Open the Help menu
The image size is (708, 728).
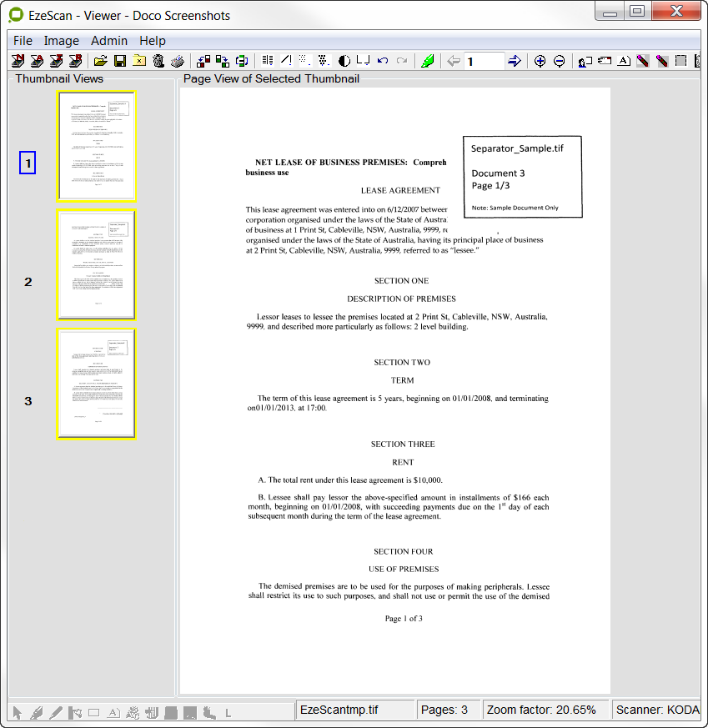(152, 41)
